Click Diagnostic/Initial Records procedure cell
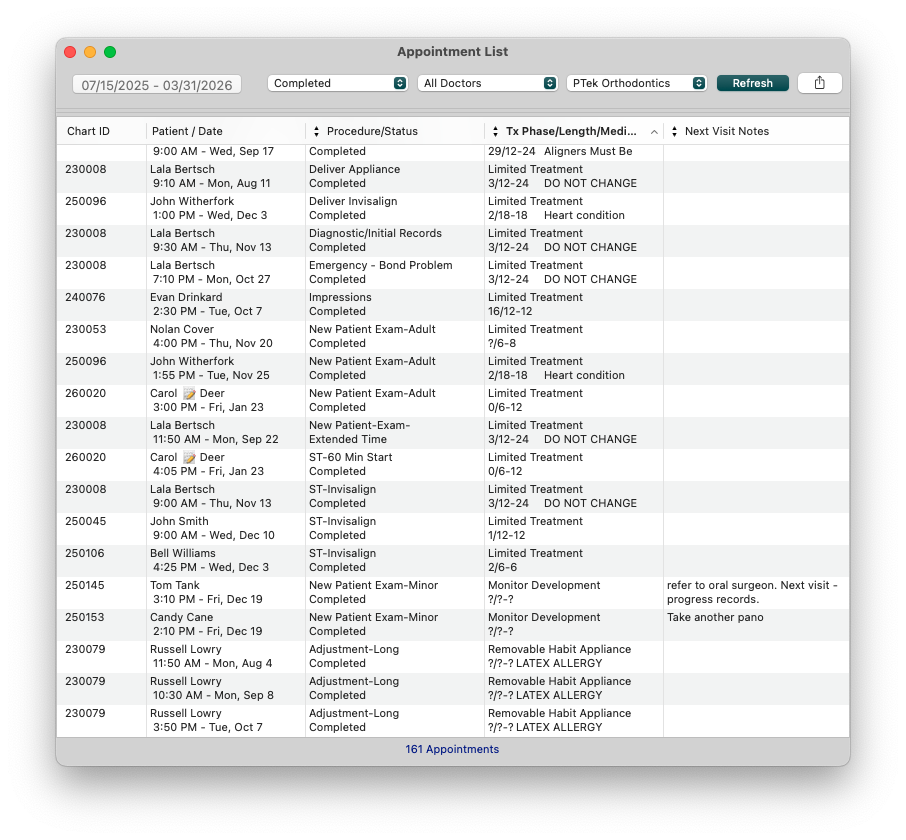 pyautogui.click(x=375, y=233)
